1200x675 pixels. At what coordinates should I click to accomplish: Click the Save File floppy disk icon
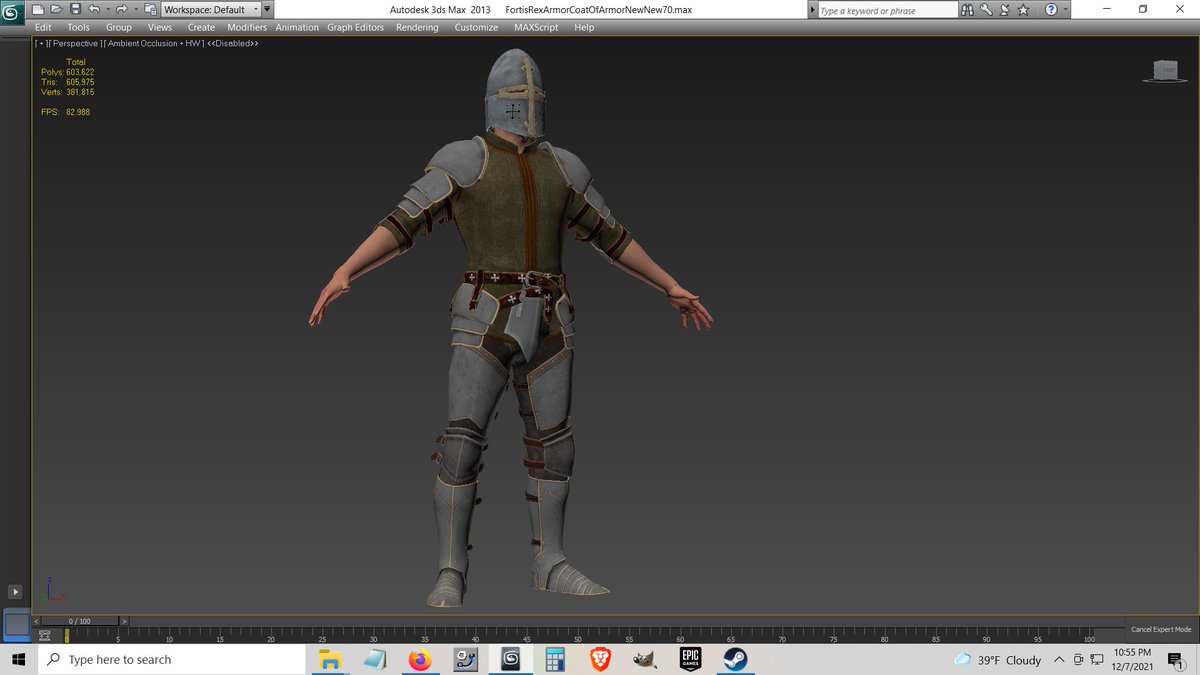pyautogui.click(x=74, y=9)
